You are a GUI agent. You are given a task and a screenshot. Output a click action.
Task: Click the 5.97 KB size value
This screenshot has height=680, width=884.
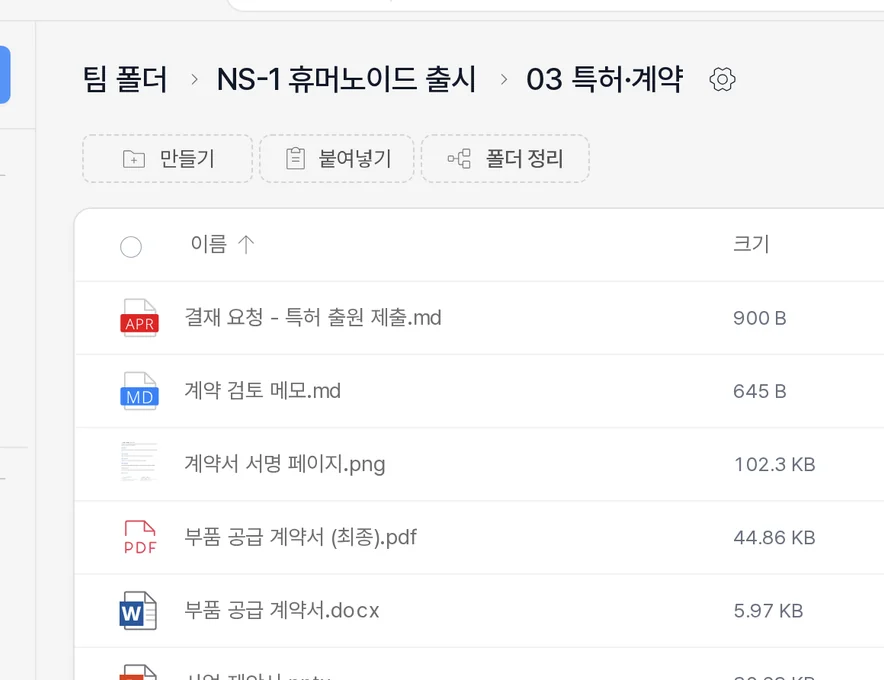tap(768, 611)
